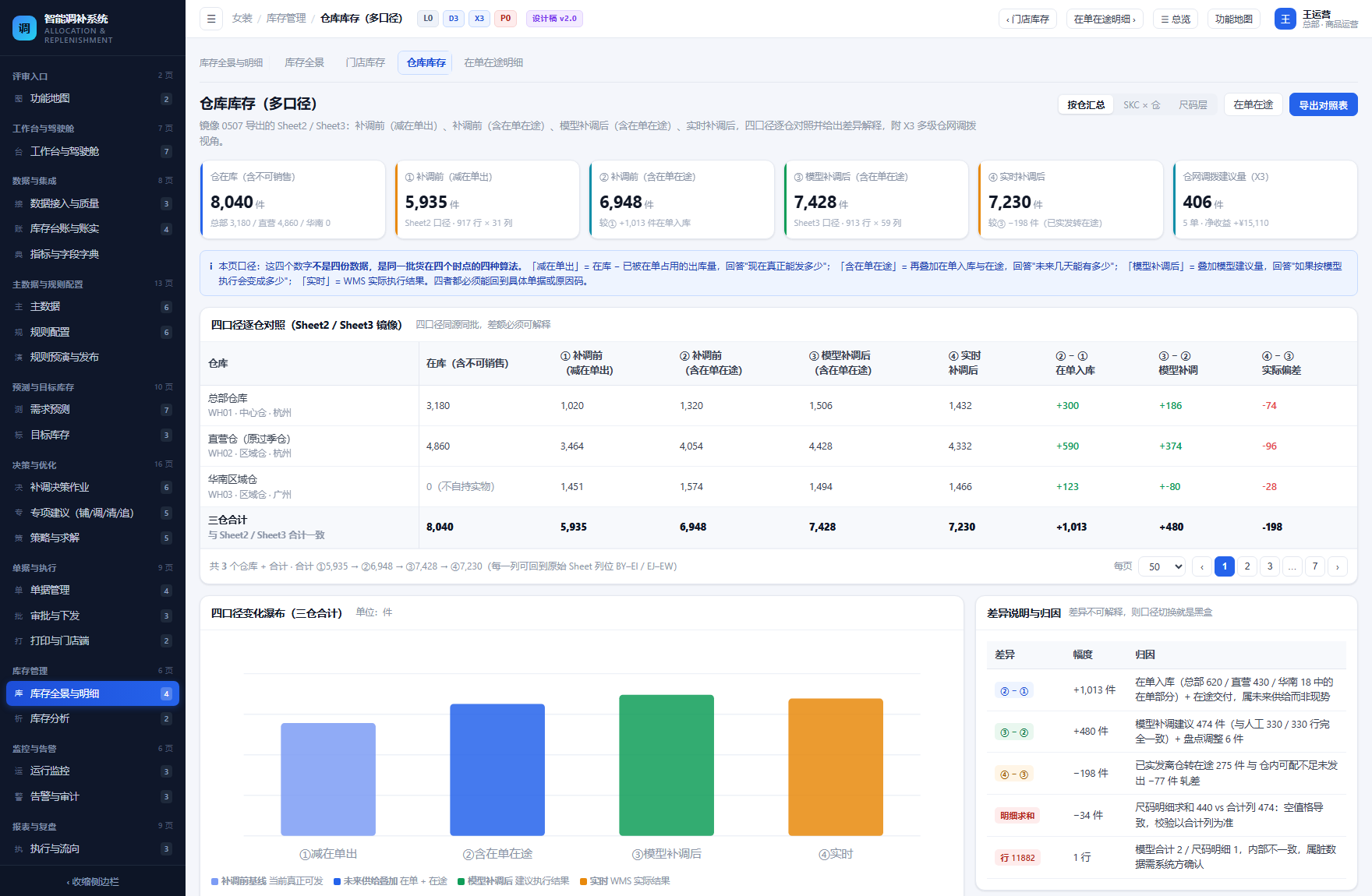Open the 每页 50 page-size dropdown
Image resolution: width=1372 pixels, height=896 pixels.
point(1162,566)
